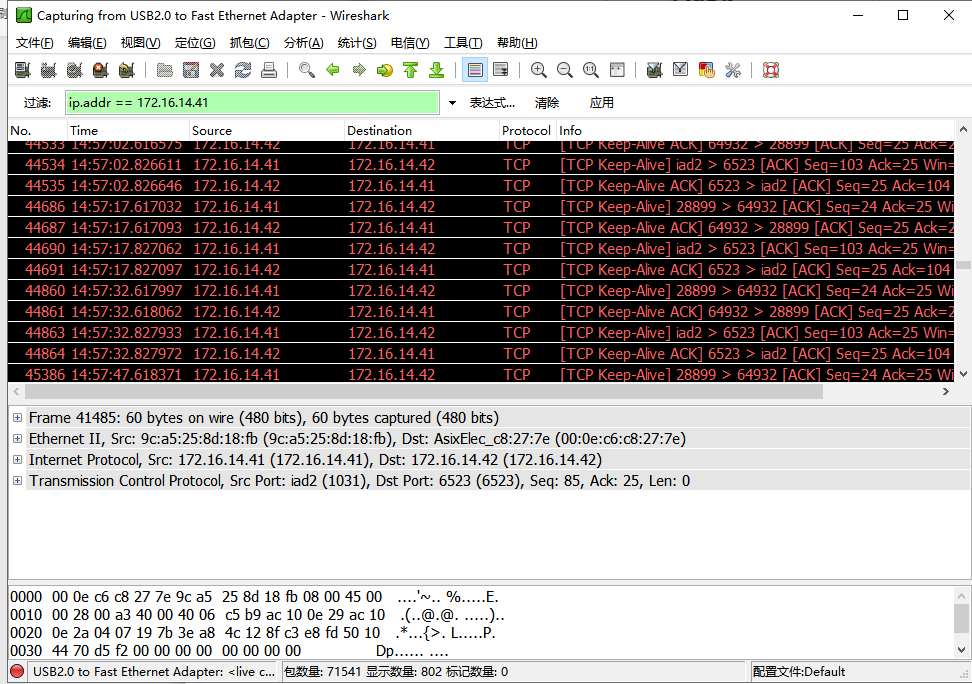Click the hex pane vertical scrollbar
The image size is (972, 684).
click(x=961, y=623)
